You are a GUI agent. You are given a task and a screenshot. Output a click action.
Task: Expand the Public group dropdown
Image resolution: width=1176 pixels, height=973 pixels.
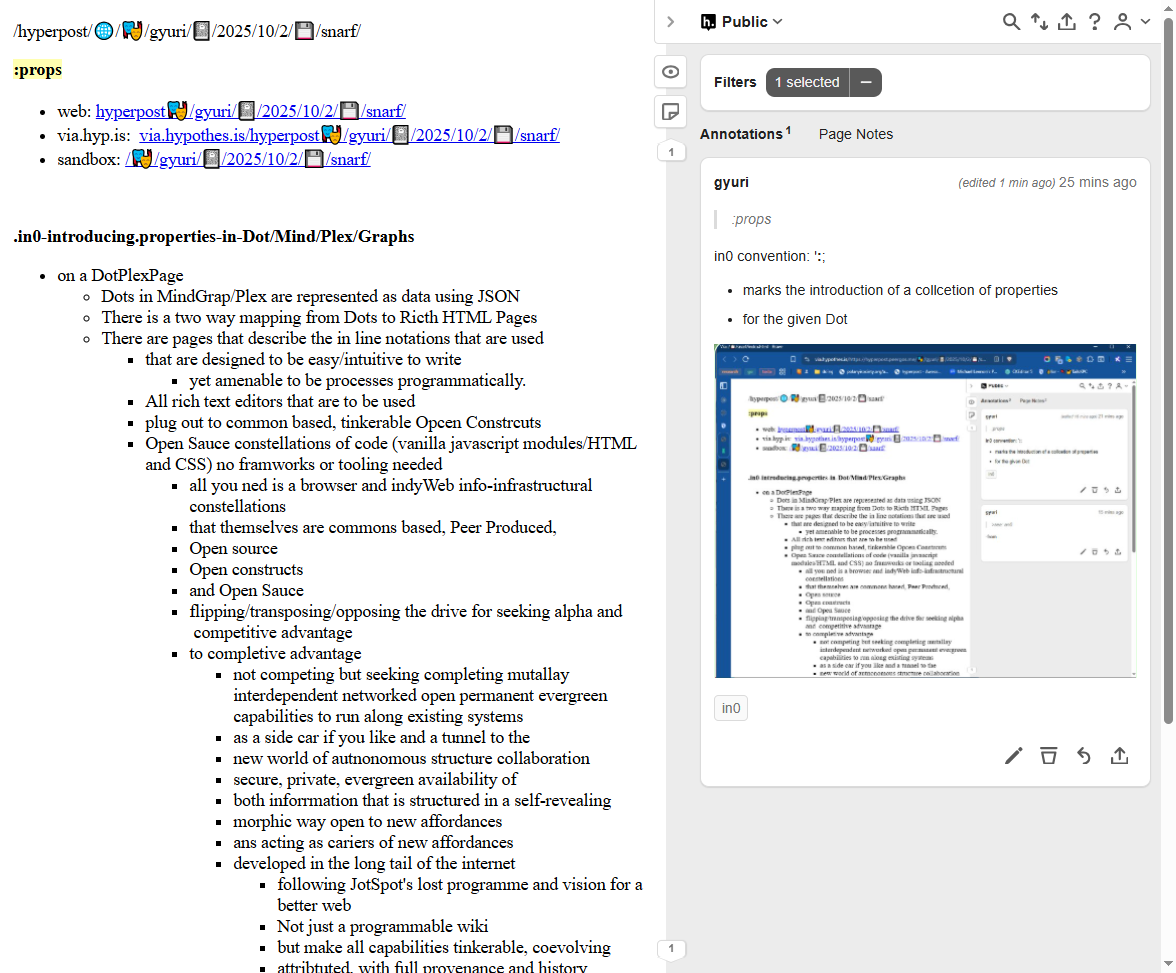(x=742, y=22)
